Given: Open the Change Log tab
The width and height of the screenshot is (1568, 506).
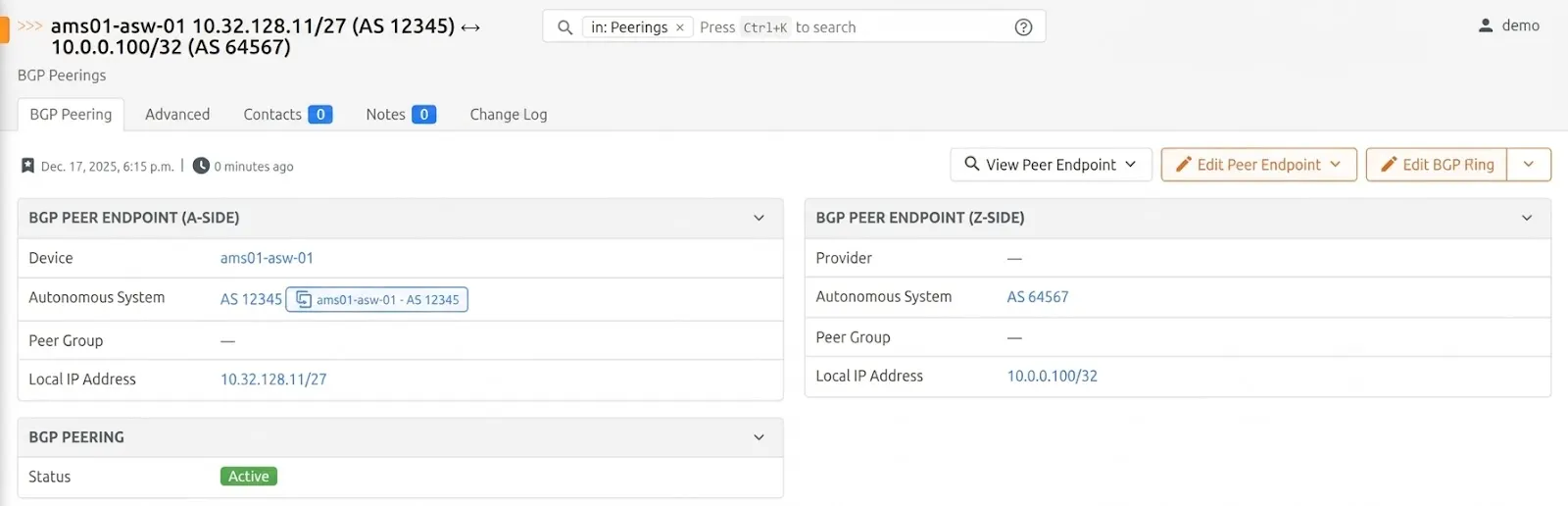Looking at the screenshot, I should coord(508,115).
